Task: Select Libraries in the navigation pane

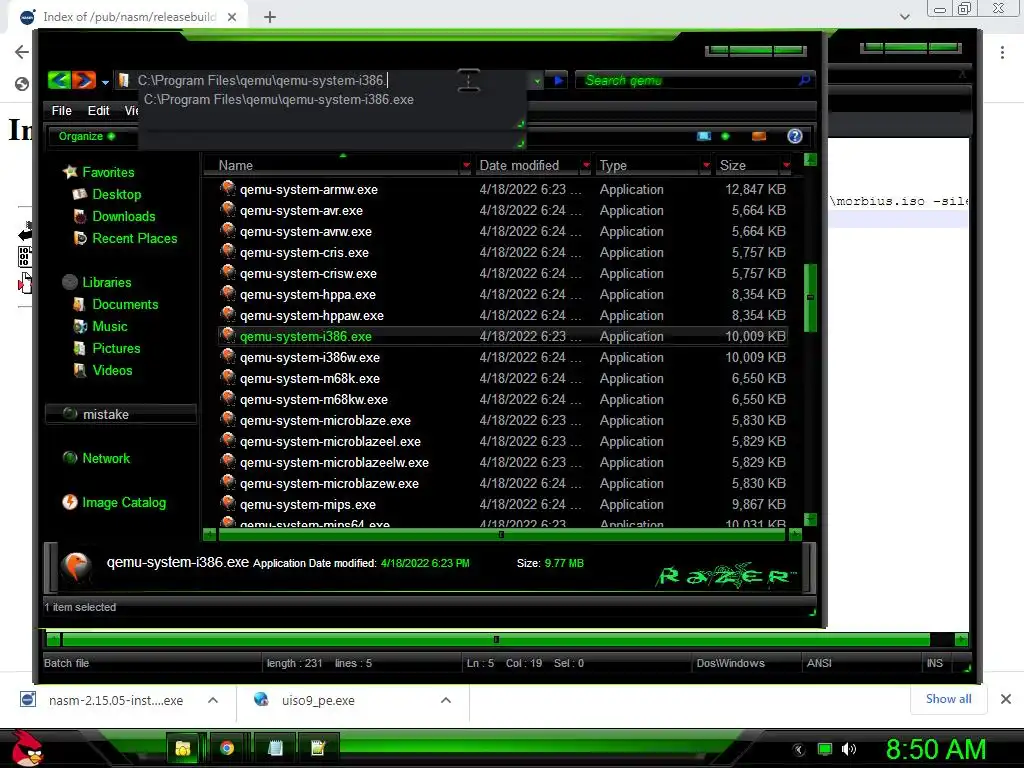Action: [106, 282]
